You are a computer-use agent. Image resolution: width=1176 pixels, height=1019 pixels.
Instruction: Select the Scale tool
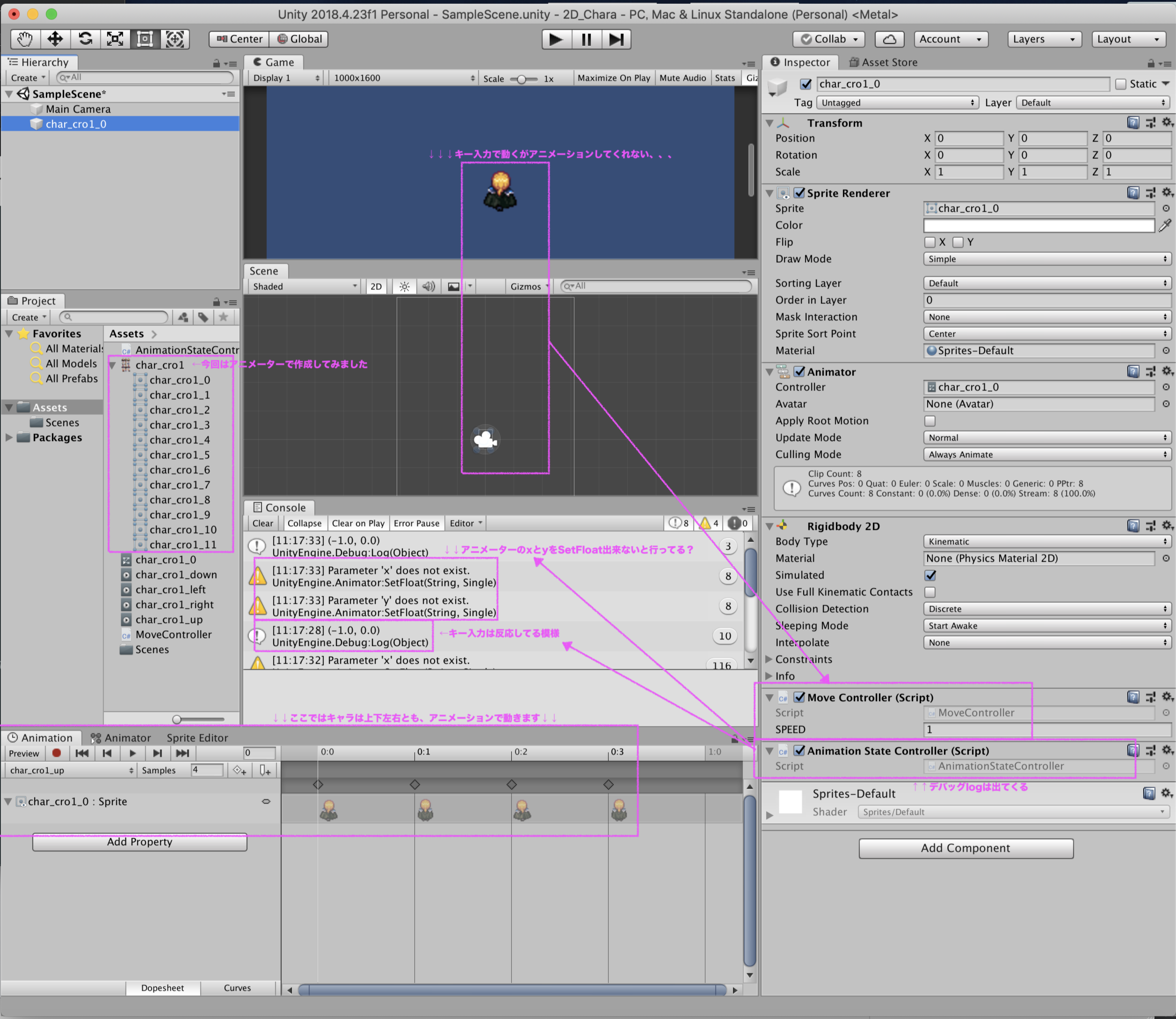coord(115,39)
